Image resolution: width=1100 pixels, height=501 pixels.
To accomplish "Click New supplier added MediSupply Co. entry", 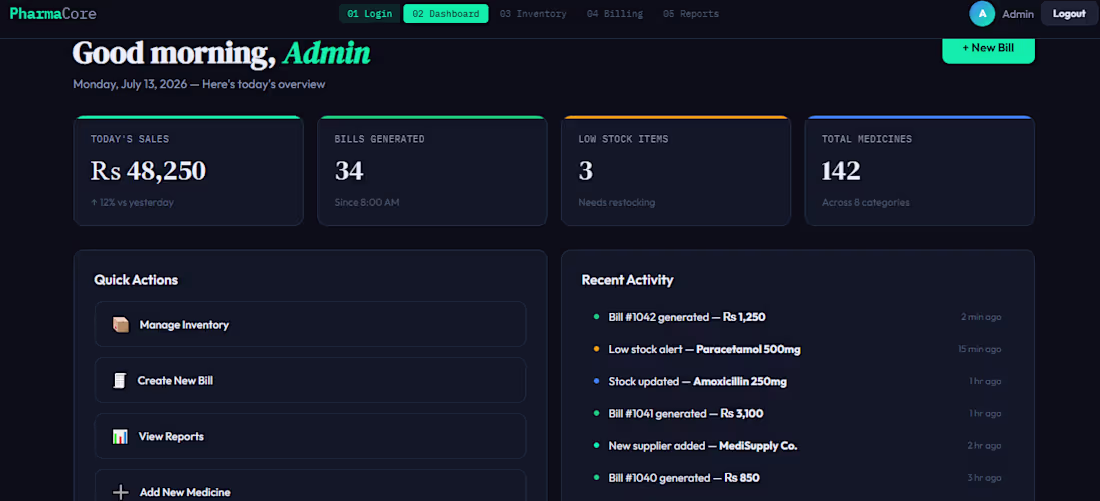I will (x=798, y=446).
